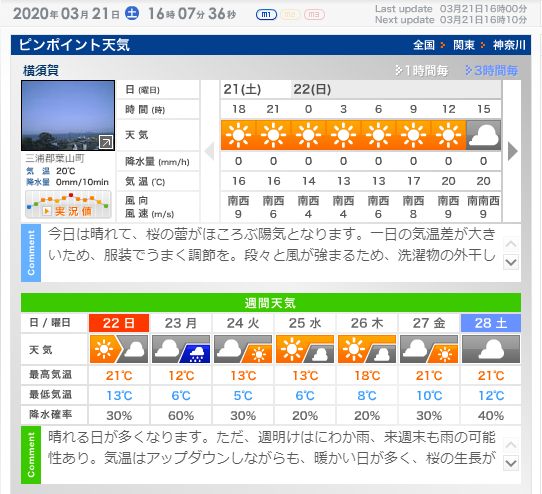This screenshot has height=494, width=542.
Task: Click weather icon for 23月 cloudy with snow
Action: pos(181,349)
